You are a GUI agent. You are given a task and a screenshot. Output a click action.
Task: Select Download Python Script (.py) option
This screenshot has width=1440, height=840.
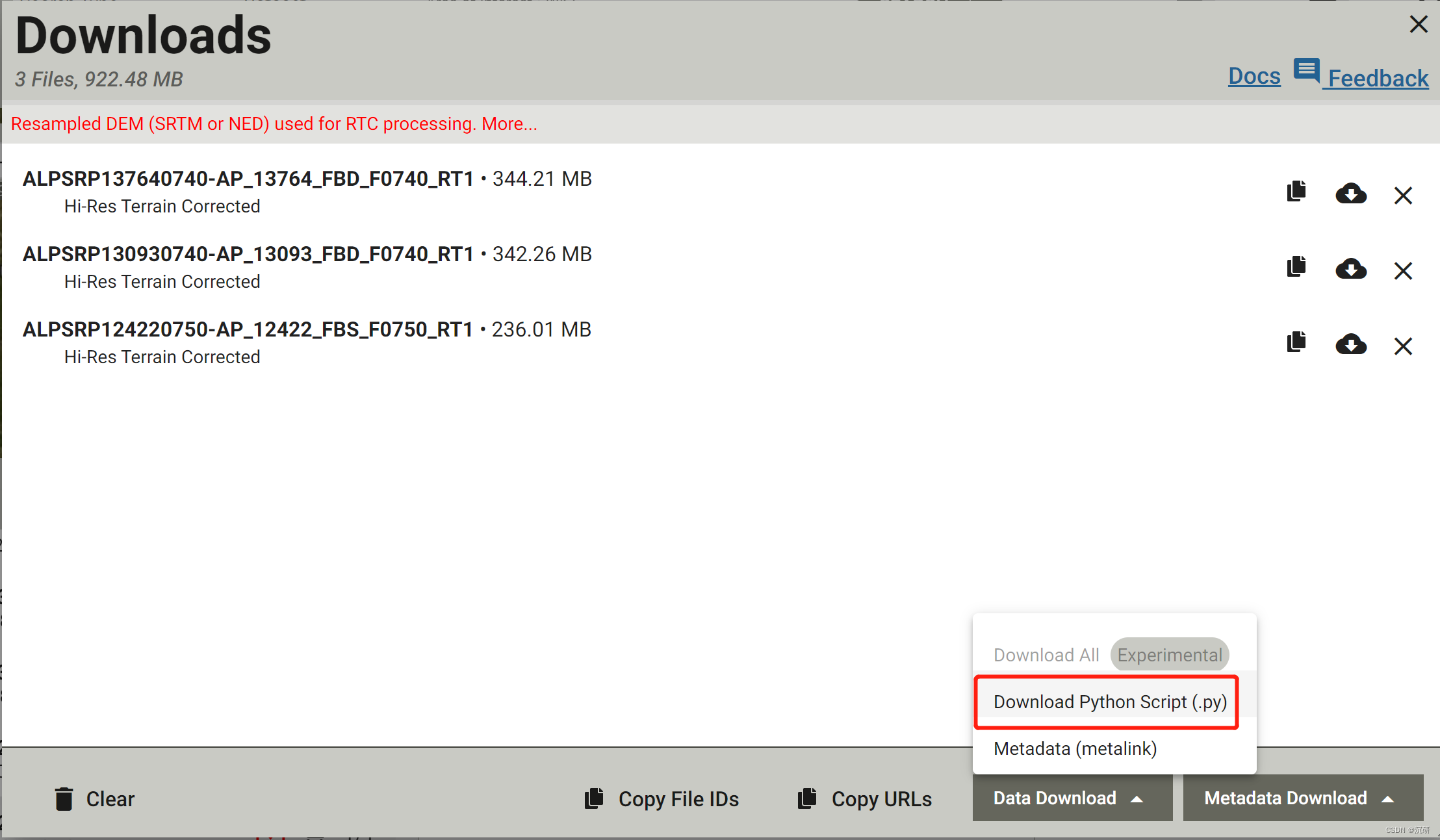click(x=1108, y=701)
